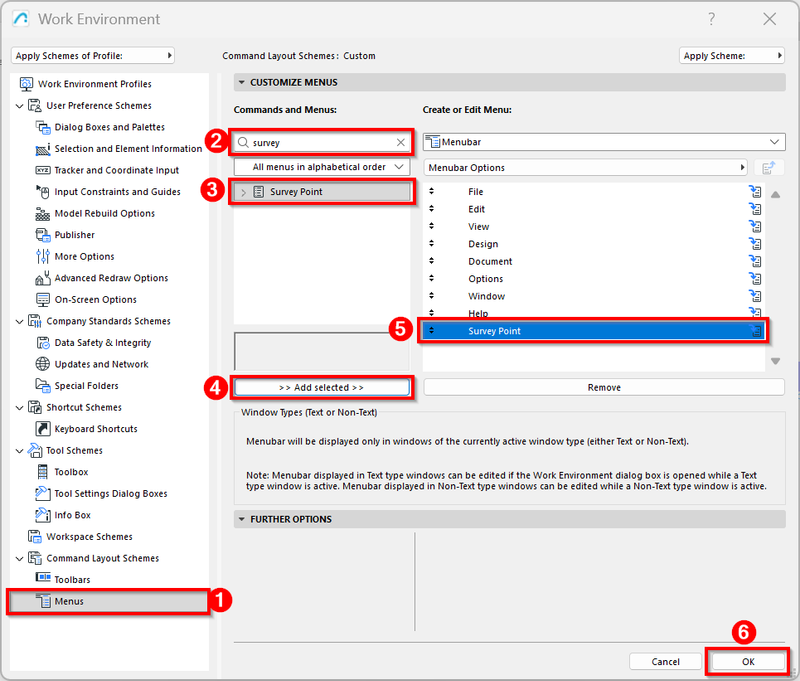The image size is (800, 681).
Task: Click Data Safety & Integrity icon
Action: tap(43, 342)
